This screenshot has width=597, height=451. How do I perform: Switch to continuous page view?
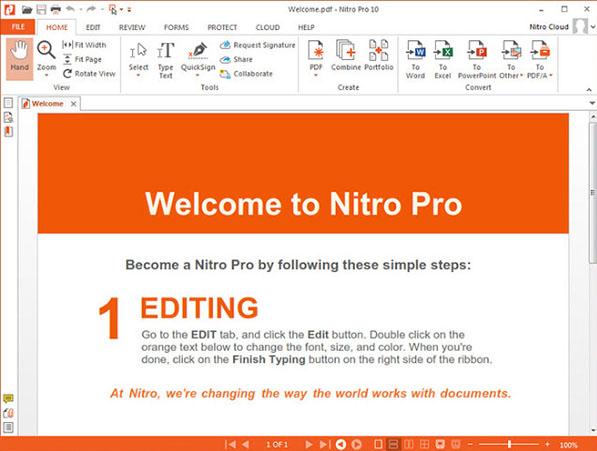point(393,444)
